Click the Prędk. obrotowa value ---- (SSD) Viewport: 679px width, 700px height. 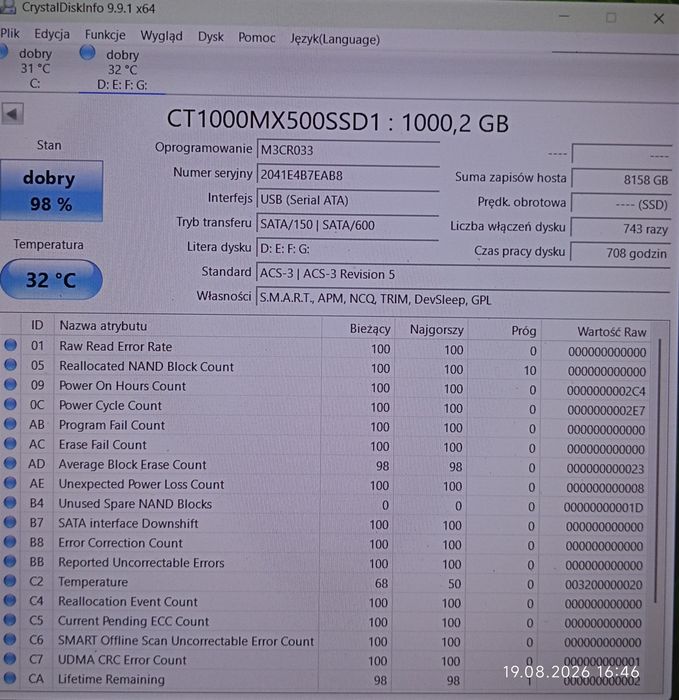point(621,204)
